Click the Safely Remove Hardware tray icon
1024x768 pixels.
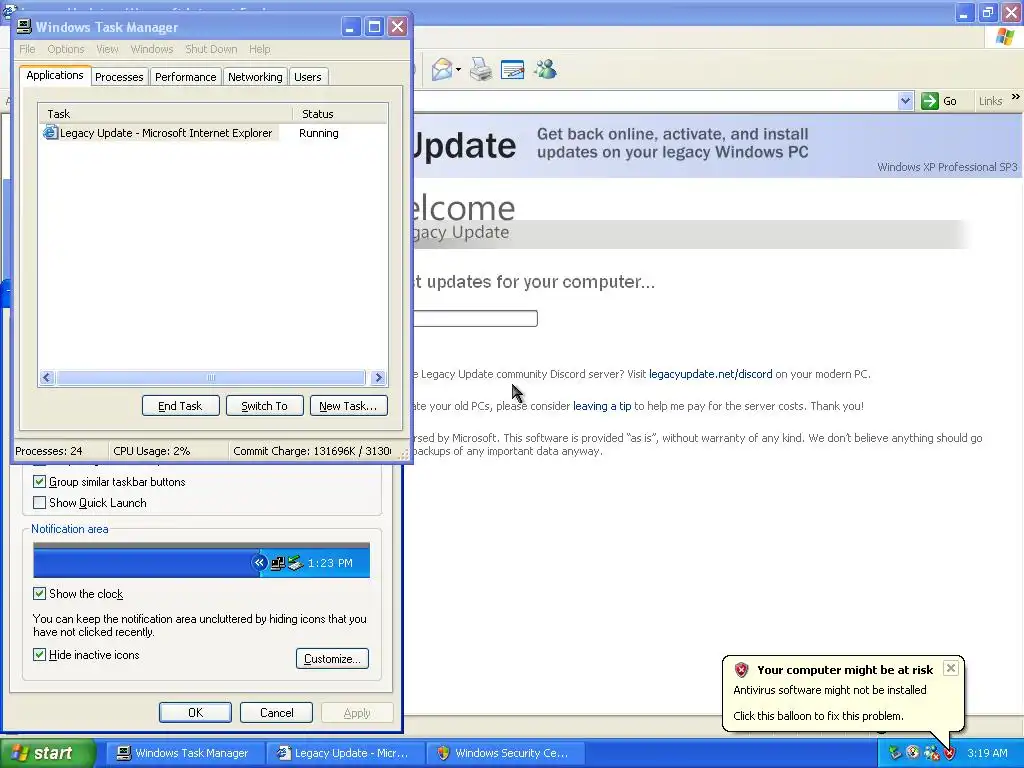tap(895, 753)
